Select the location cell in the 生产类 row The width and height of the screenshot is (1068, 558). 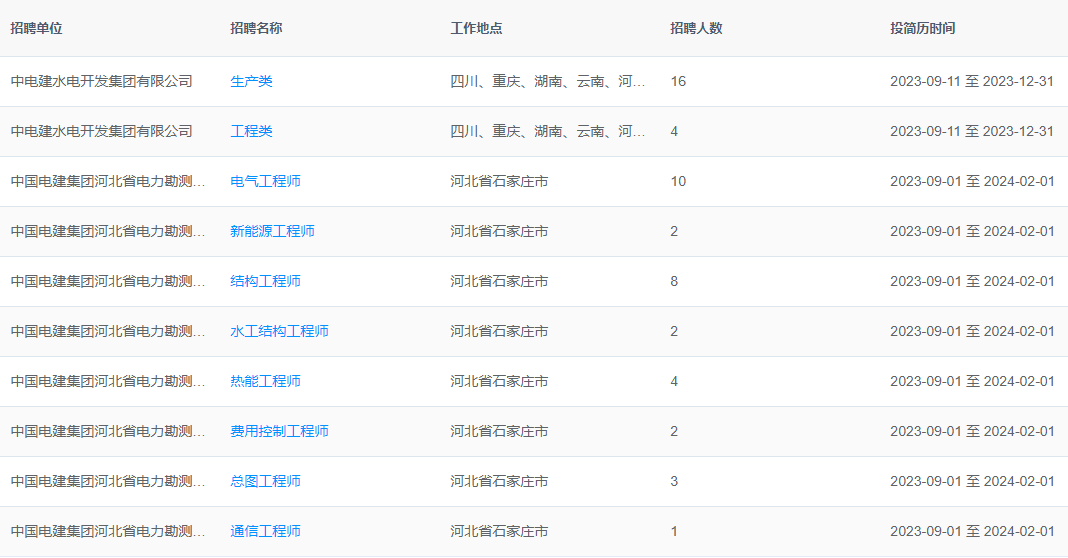[x=548, y=81]
